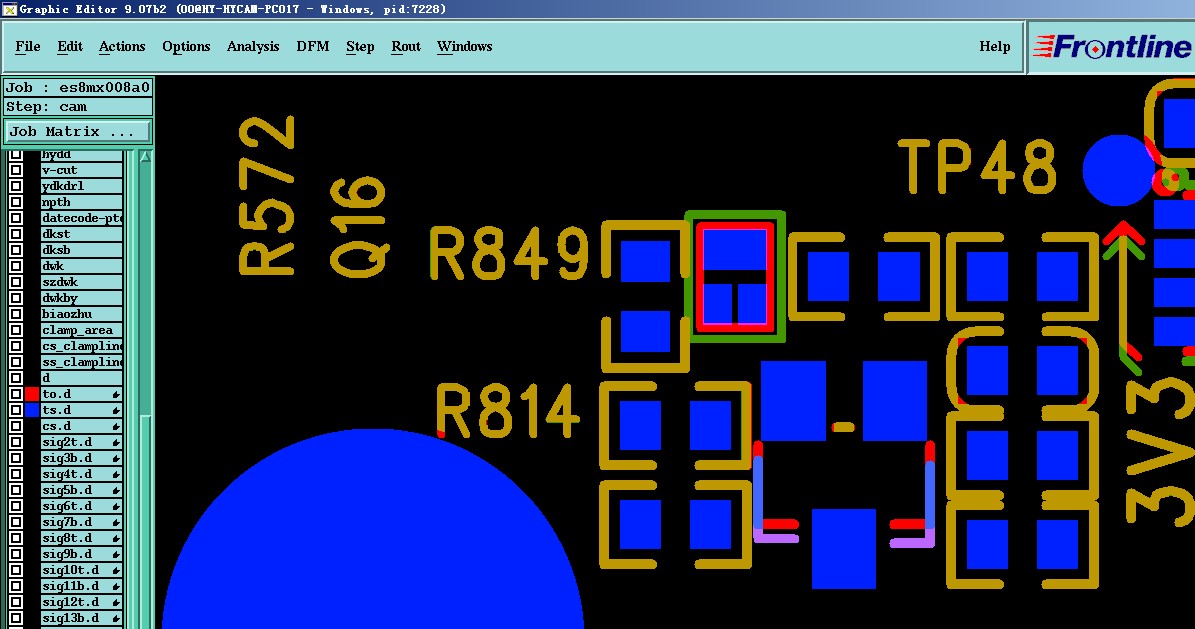
Task: Open the Step menu
Action: (360, 47)
